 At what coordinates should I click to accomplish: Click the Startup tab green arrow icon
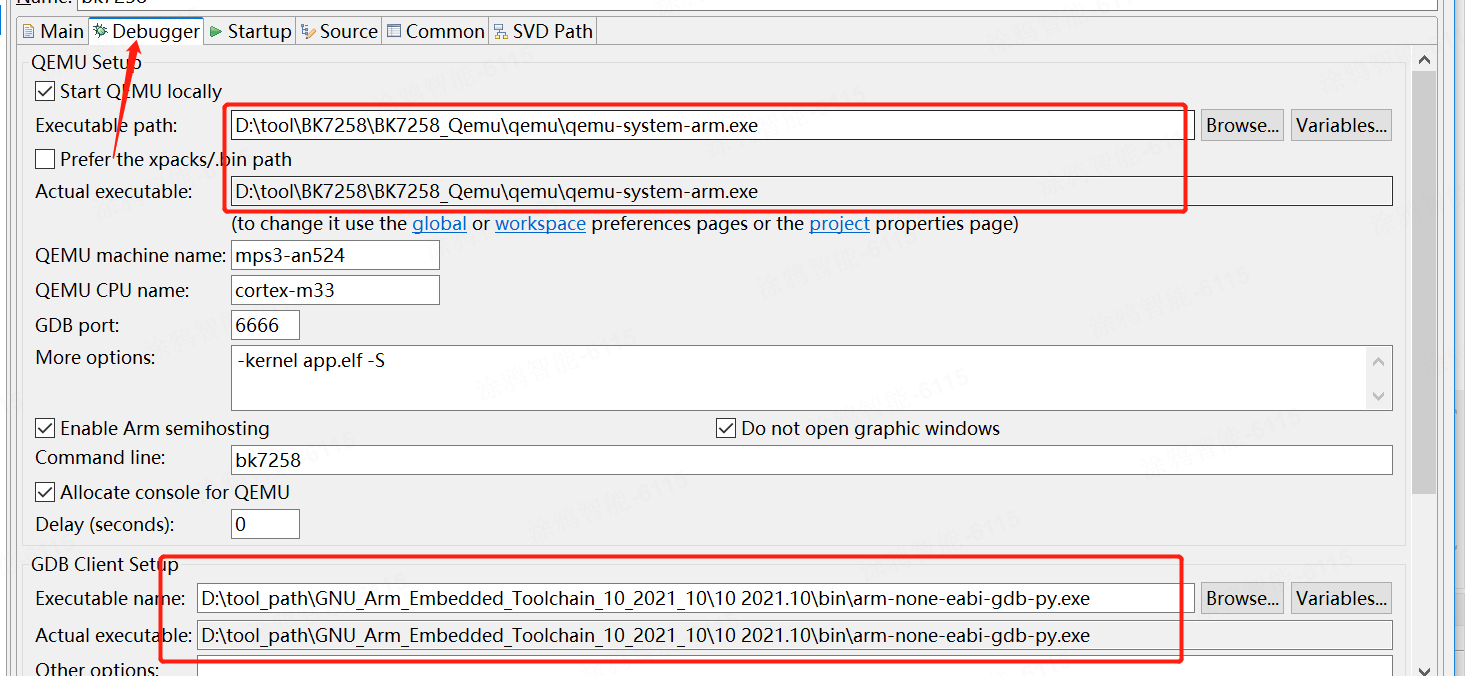click(x=215, y=32)
